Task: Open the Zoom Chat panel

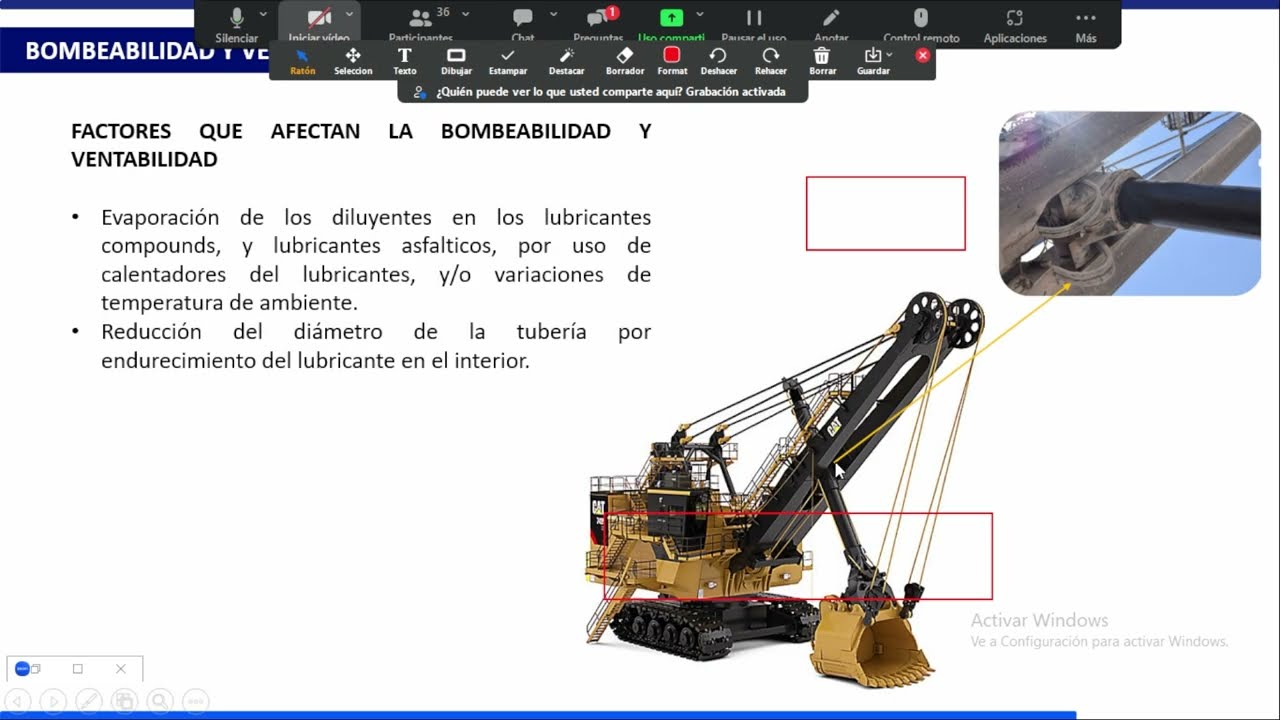Action: pyautogui.click(x=523, y=24)
